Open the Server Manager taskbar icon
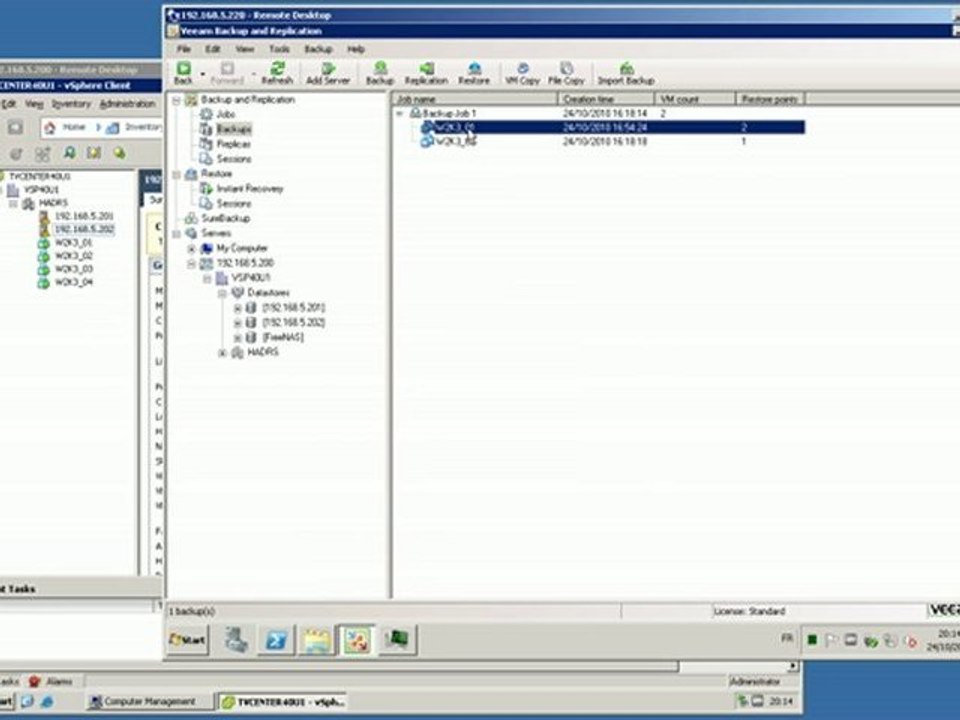 click(x=236, y=640)
